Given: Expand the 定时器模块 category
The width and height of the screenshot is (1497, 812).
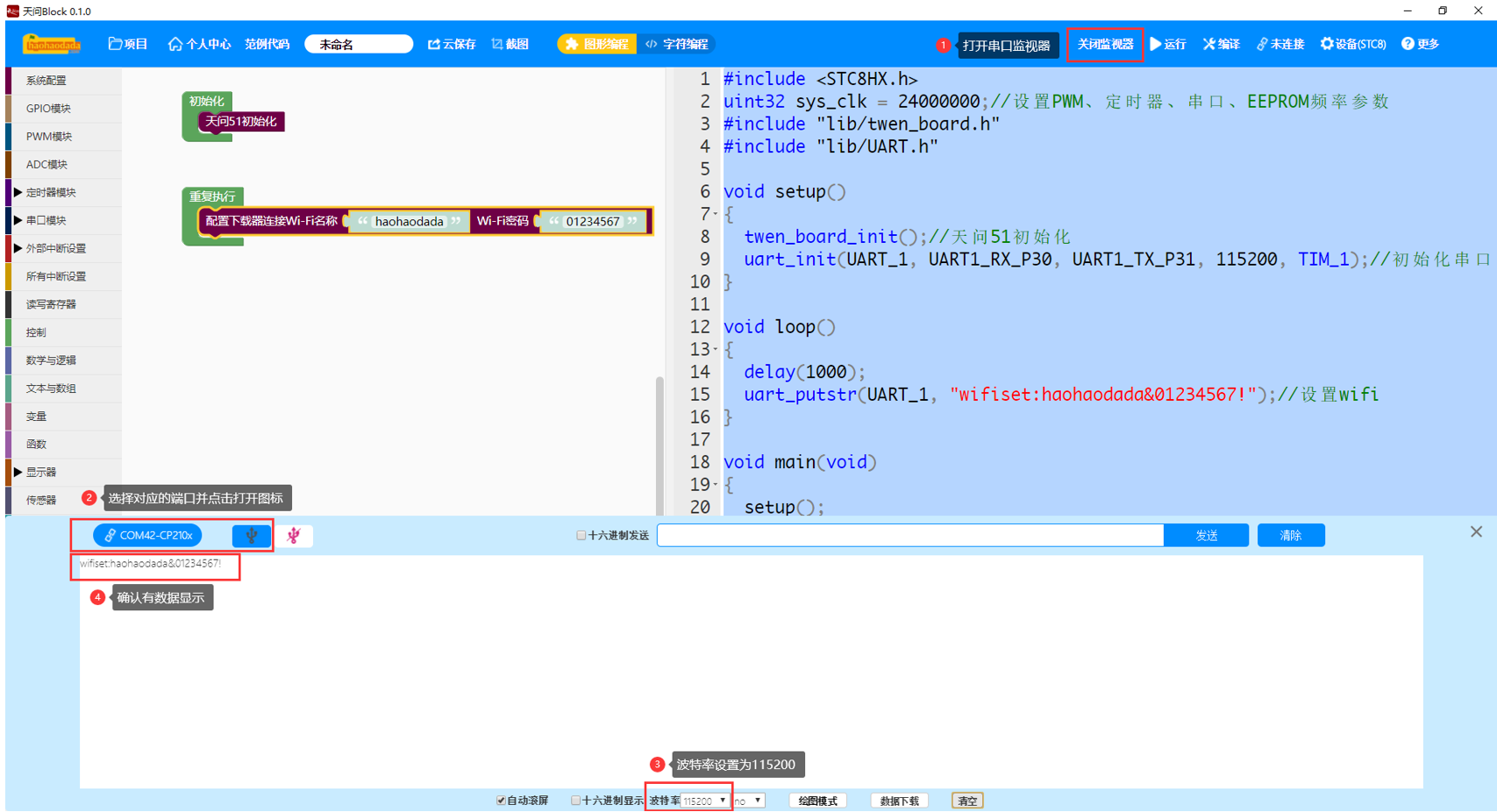Looking at the screenshot, I should click(17, 192).
